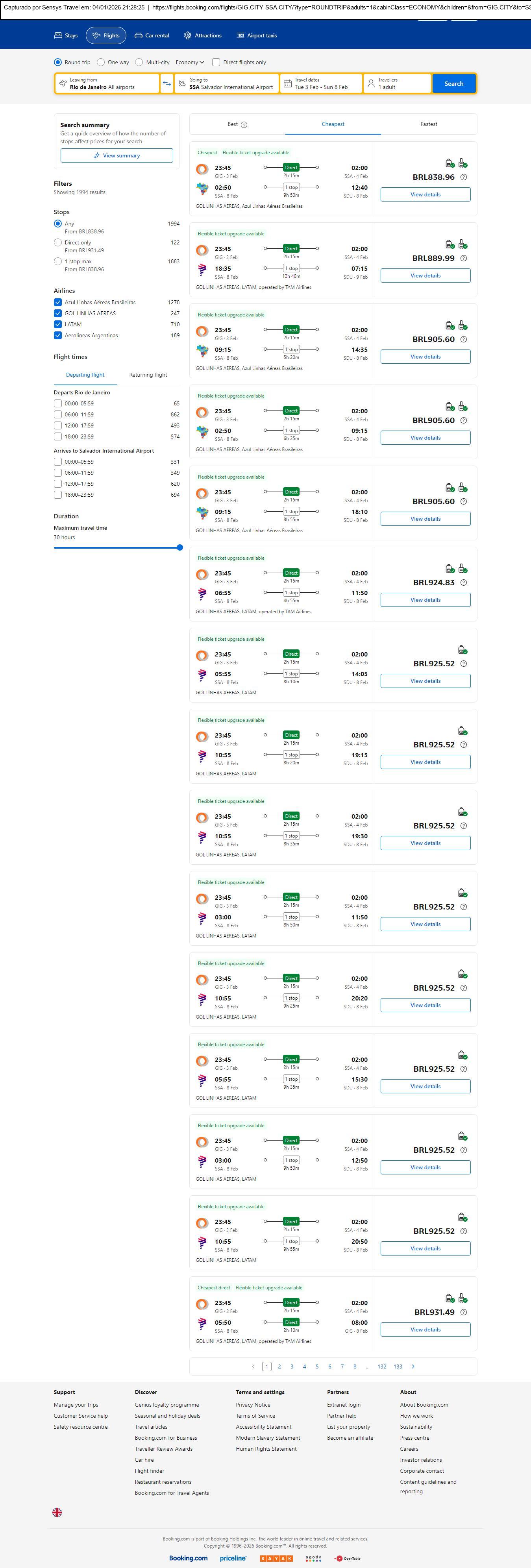The width and height of the screenshot is (531, 1568).
Task: Select the One way radio button
Action: [x=101, y=62]
